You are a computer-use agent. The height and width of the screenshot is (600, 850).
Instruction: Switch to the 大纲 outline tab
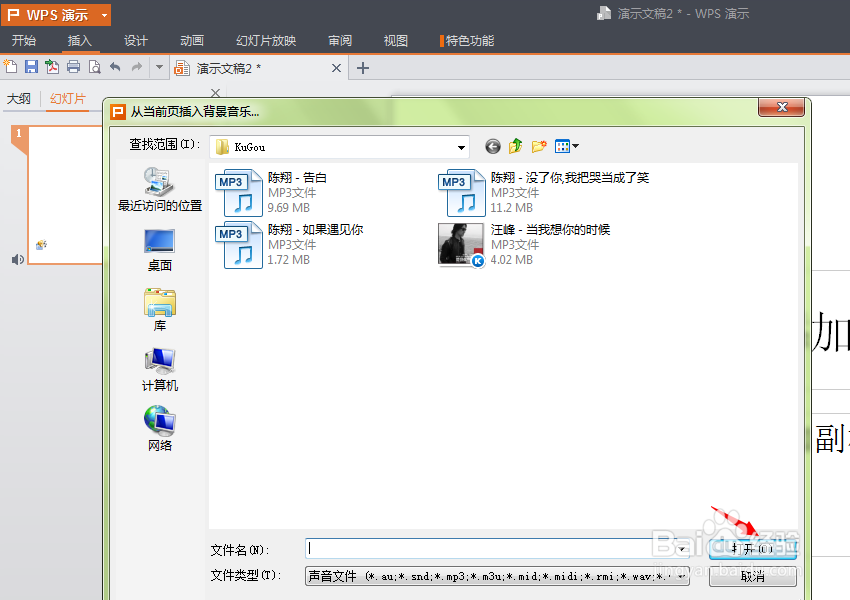point(20,99)
